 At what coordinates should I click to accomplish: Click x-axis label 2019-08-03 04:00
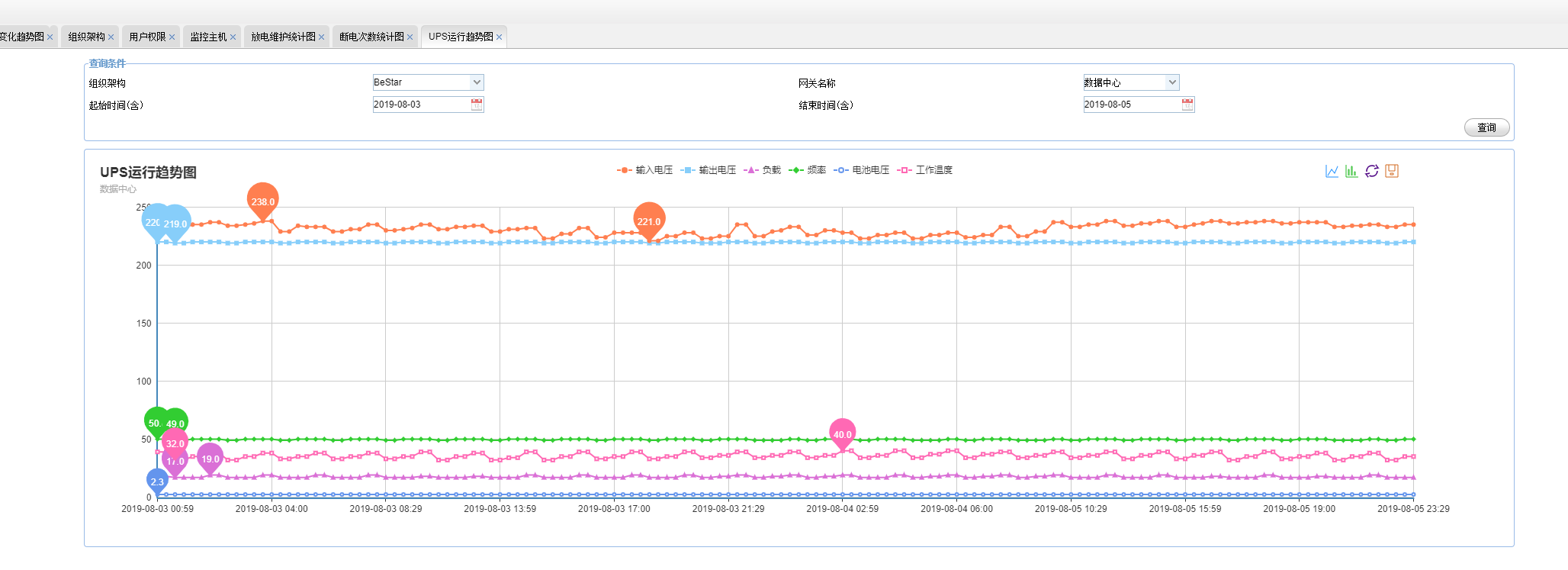tap(272, 509)
